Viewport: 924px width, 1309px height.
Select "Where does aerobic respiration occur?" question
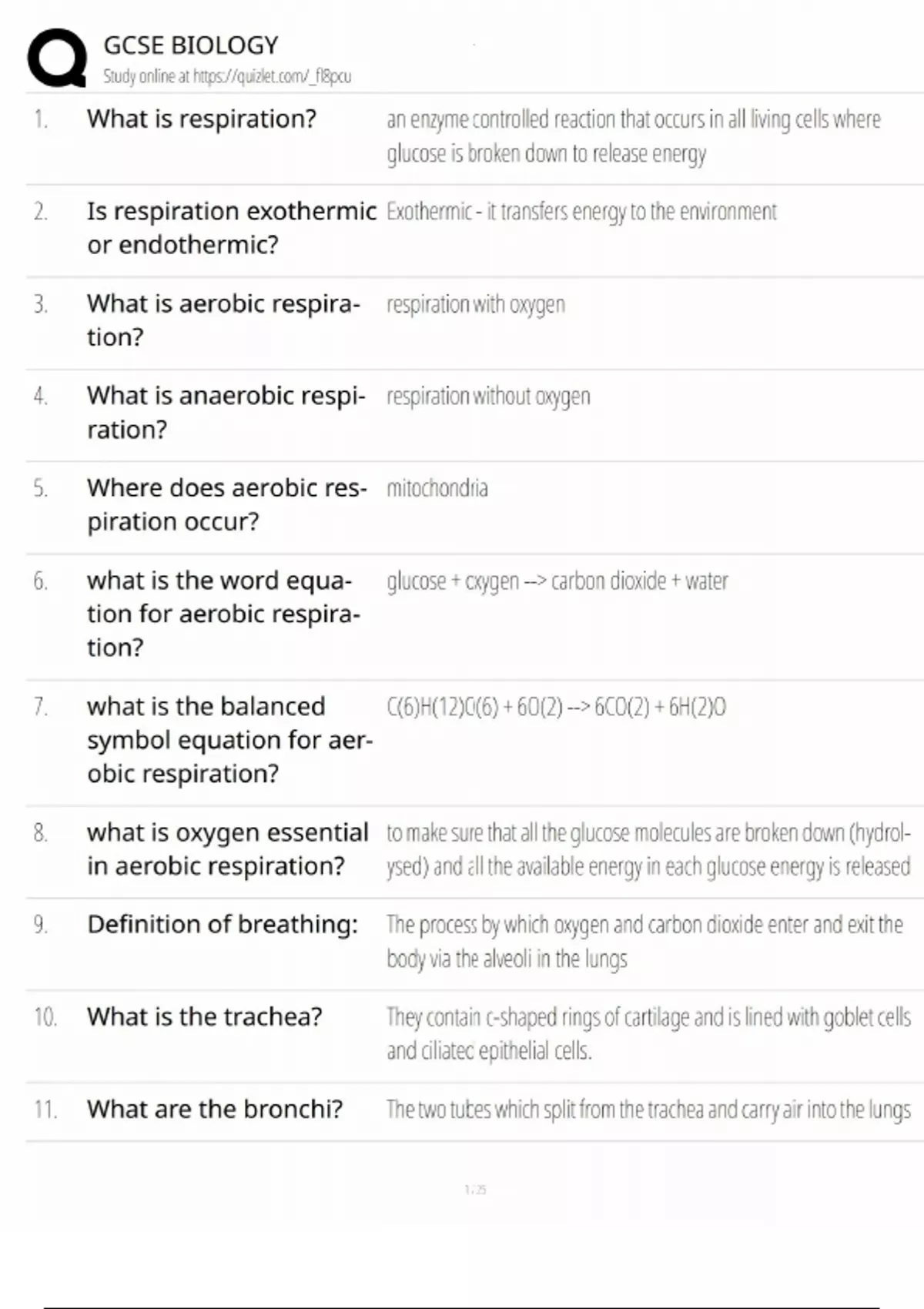pyautogui.click(x=226, y=504)
